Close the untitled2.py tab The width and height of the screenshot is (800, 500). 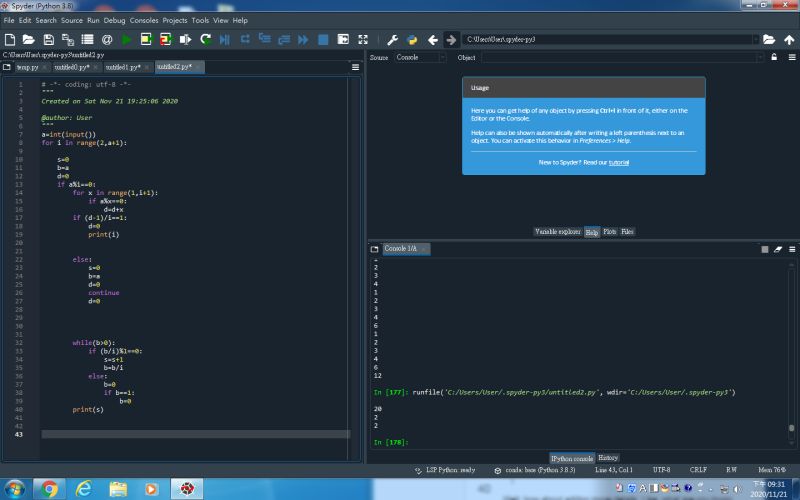198,67
